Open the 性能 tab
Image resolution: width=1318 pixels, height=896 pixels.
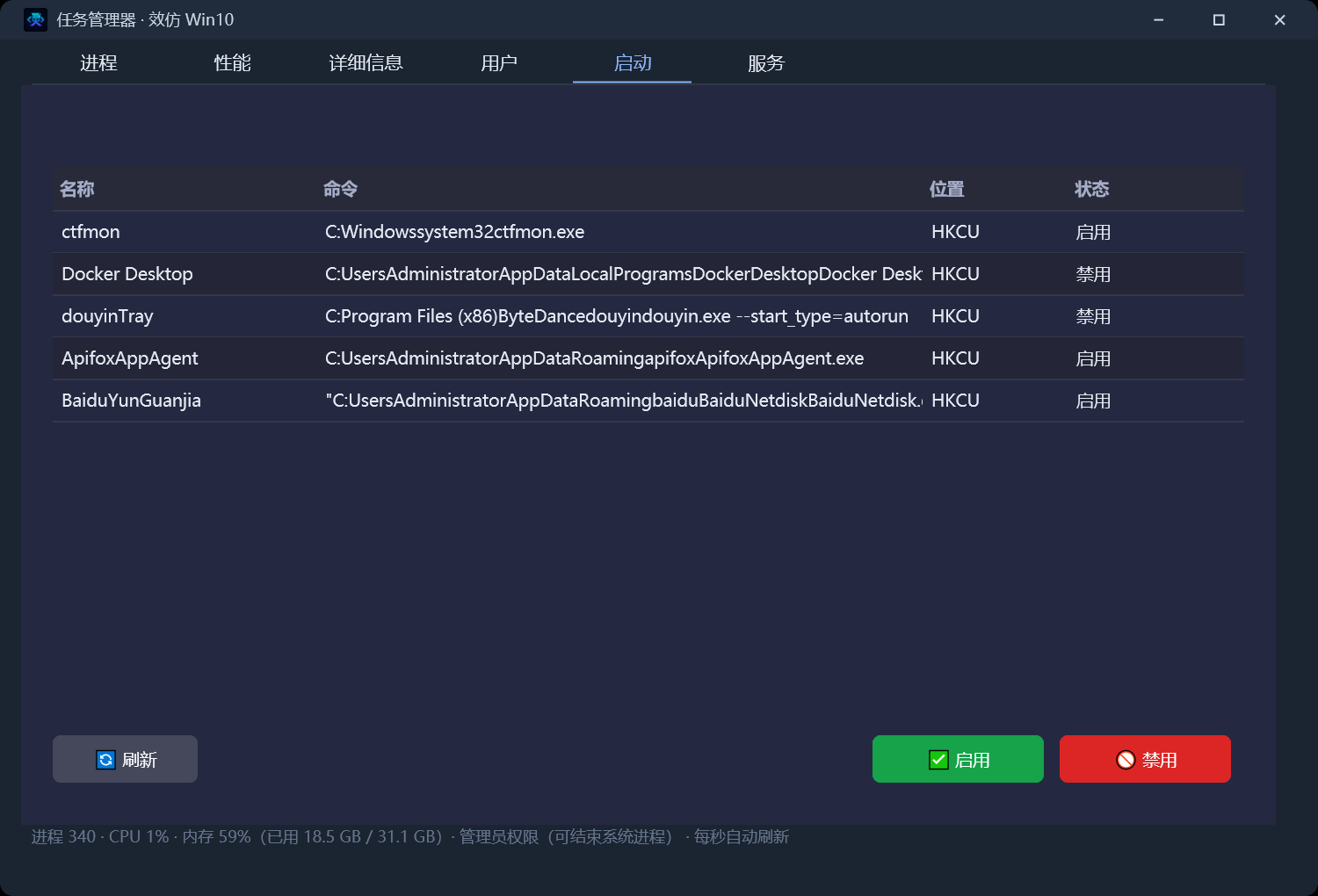(232, 63)
